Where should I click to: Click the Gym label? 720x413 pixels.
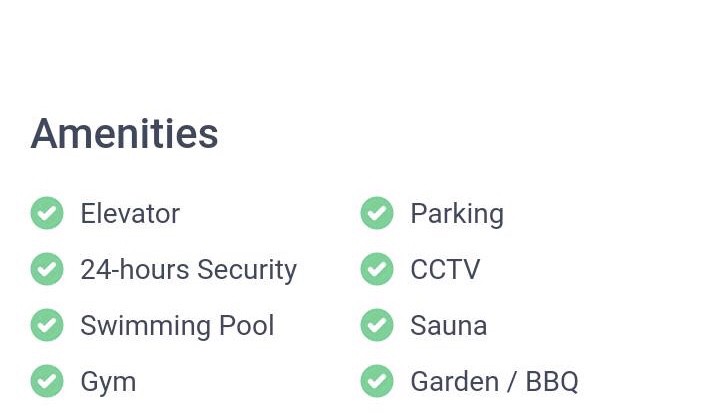point(108,383)
